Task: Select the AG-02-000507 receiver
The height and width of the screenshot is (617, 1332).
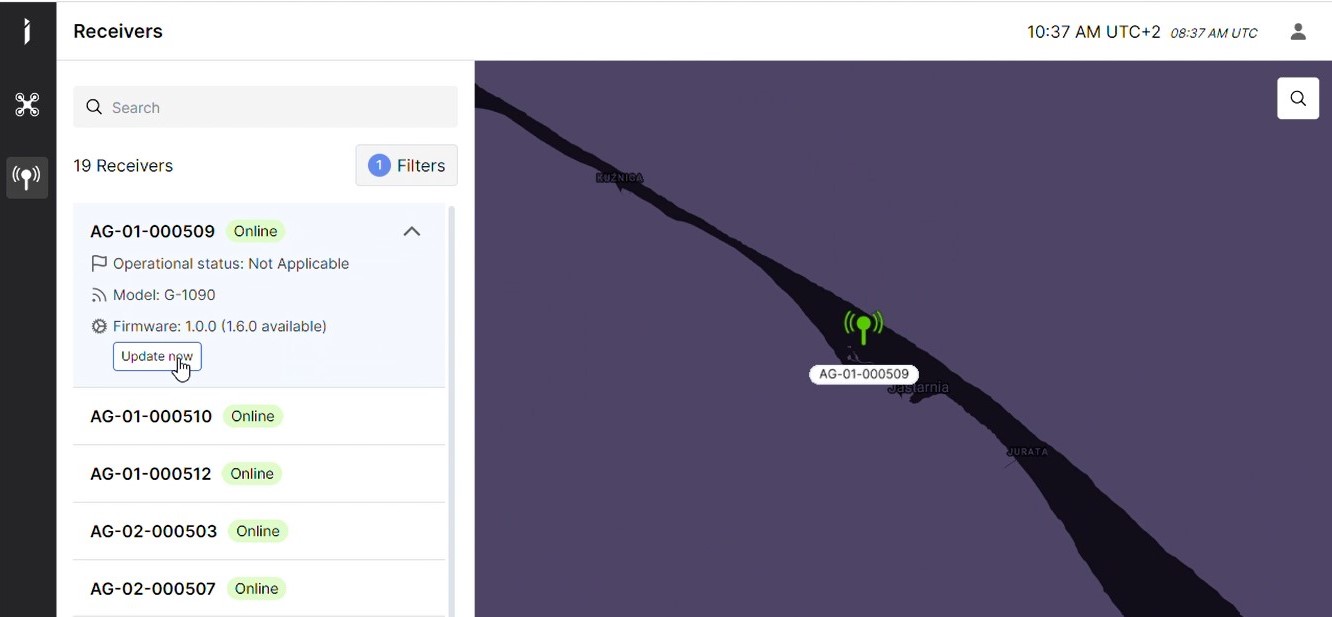Action: coord(259,588)
